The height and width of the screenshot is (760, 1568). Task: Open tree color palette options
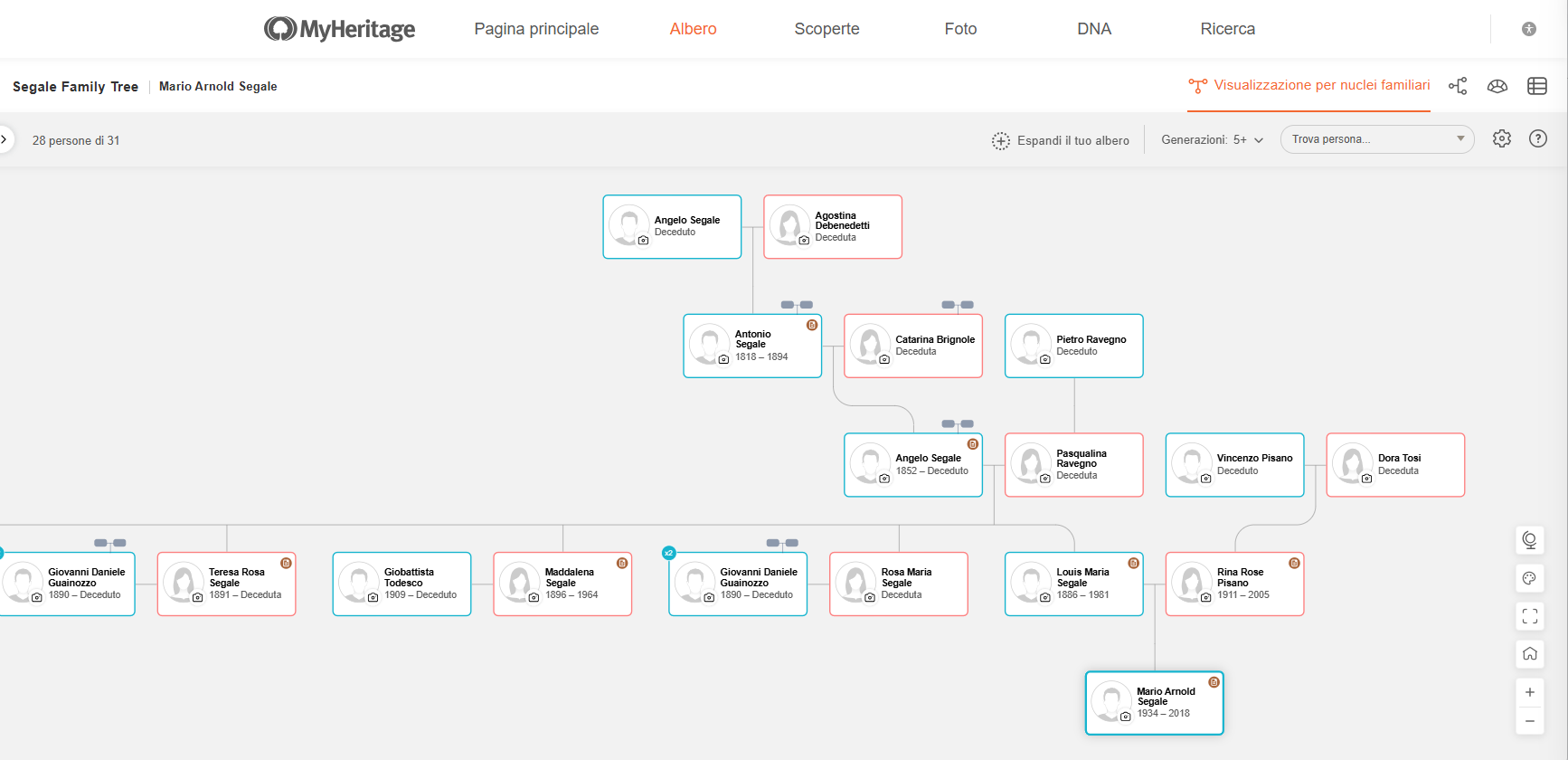pyautogui.click(x=1530, y=578)
